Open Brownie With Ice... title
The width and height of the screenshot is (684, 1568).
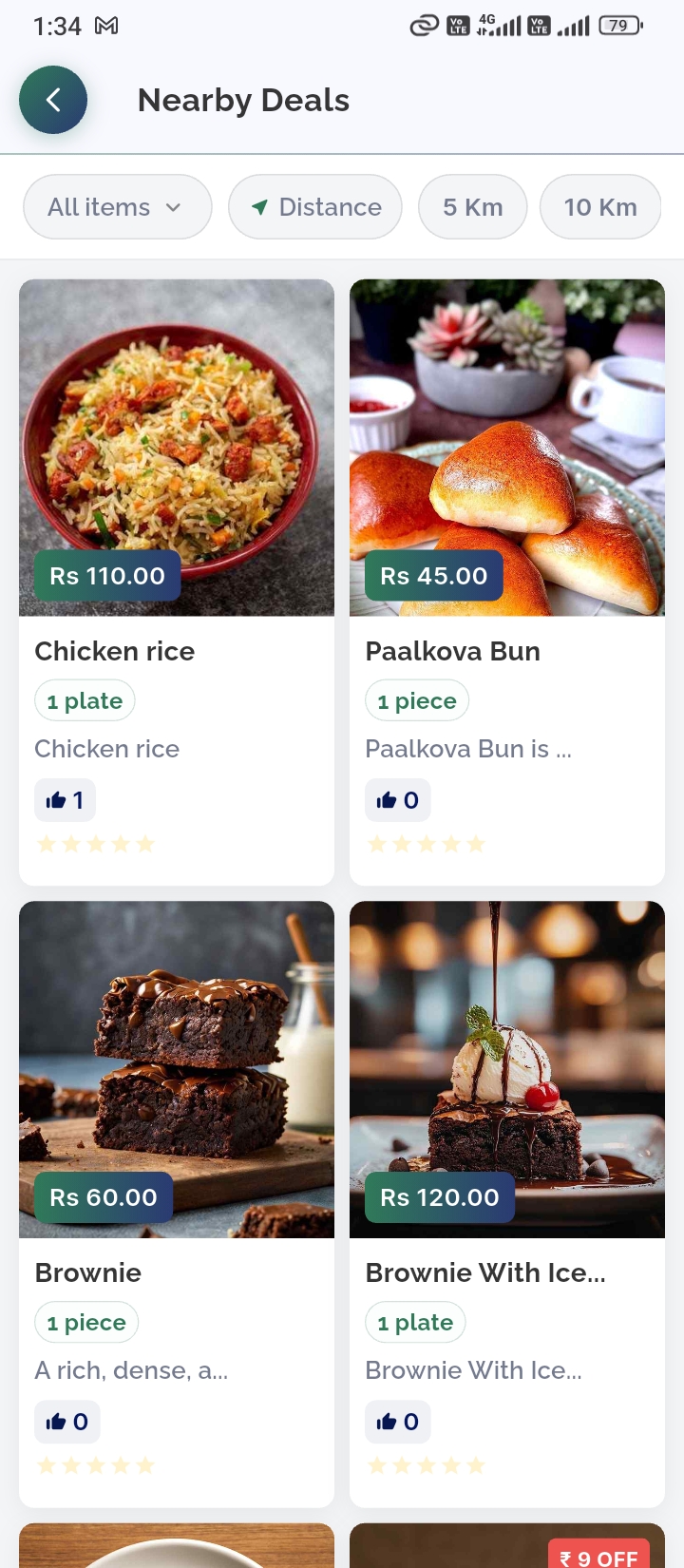pos(485,1272)
